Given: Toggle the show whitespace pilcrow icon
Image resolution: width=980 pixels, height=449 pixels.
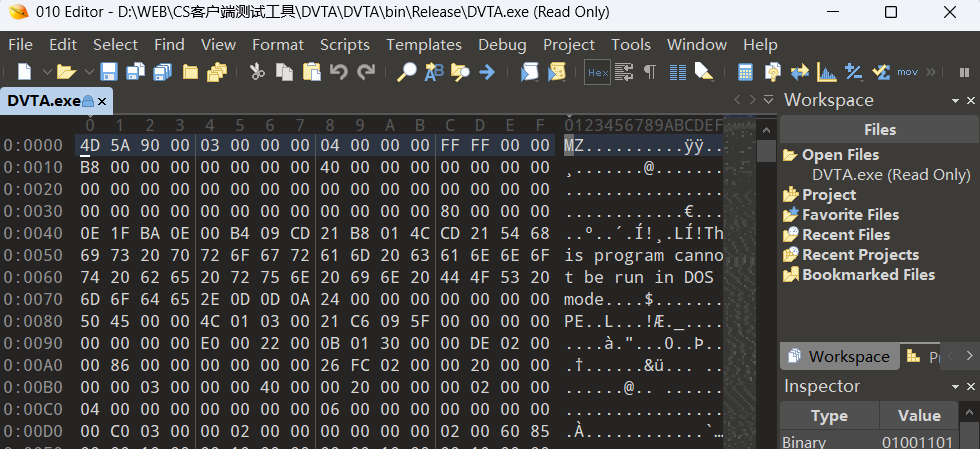Looking at the screenshot, I should tap(650, 72).
